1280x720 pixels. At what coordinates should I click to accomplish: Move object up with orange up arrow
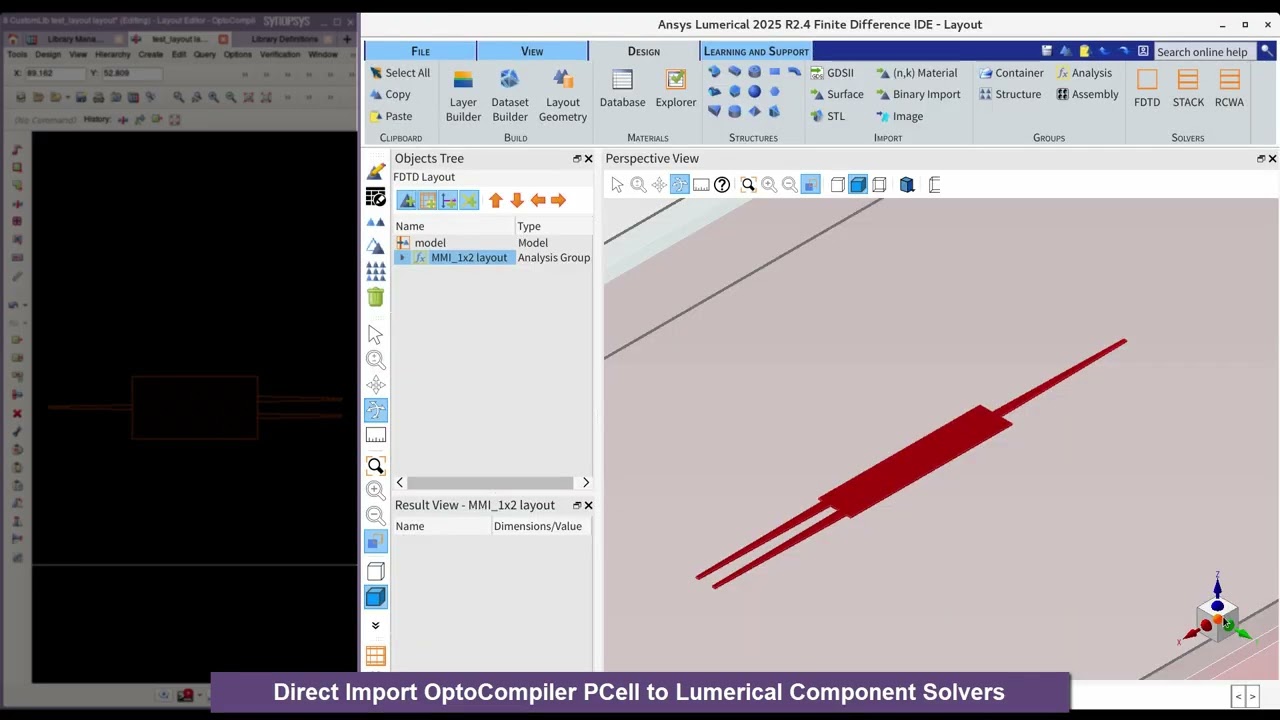coord(496,201)
